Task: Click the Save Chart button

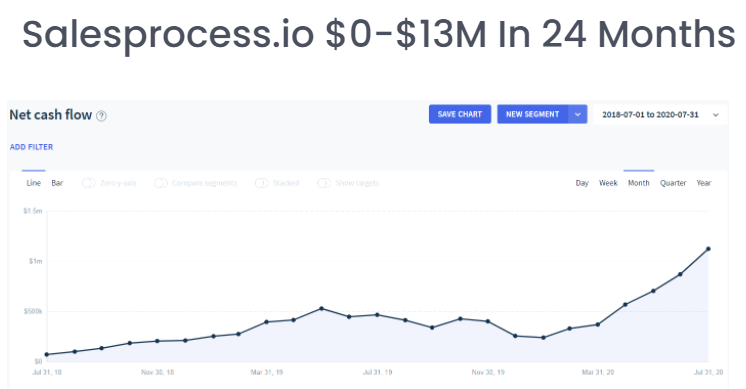Action: pos(460,114)
